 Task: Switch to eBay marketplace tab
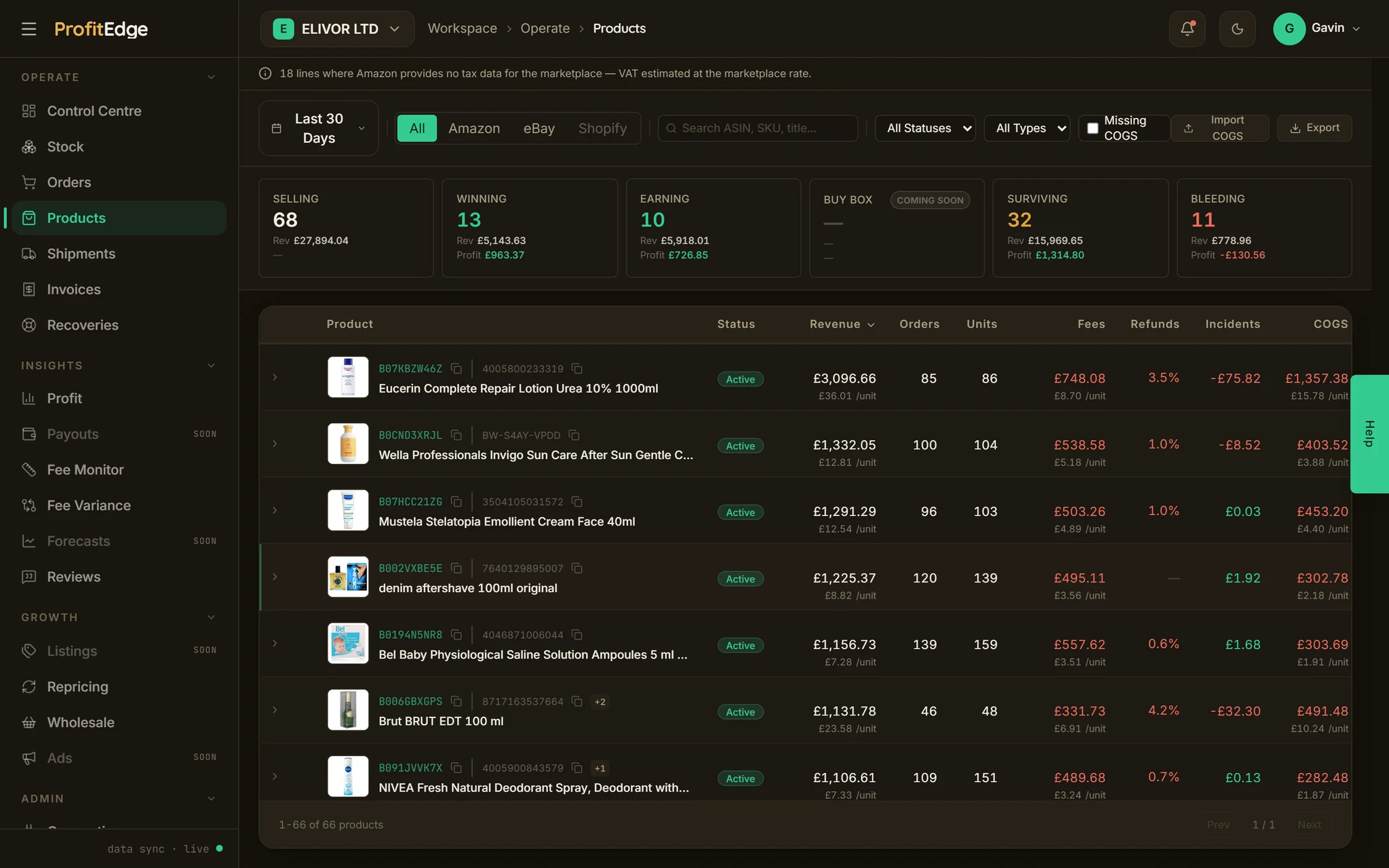[539, 128]
